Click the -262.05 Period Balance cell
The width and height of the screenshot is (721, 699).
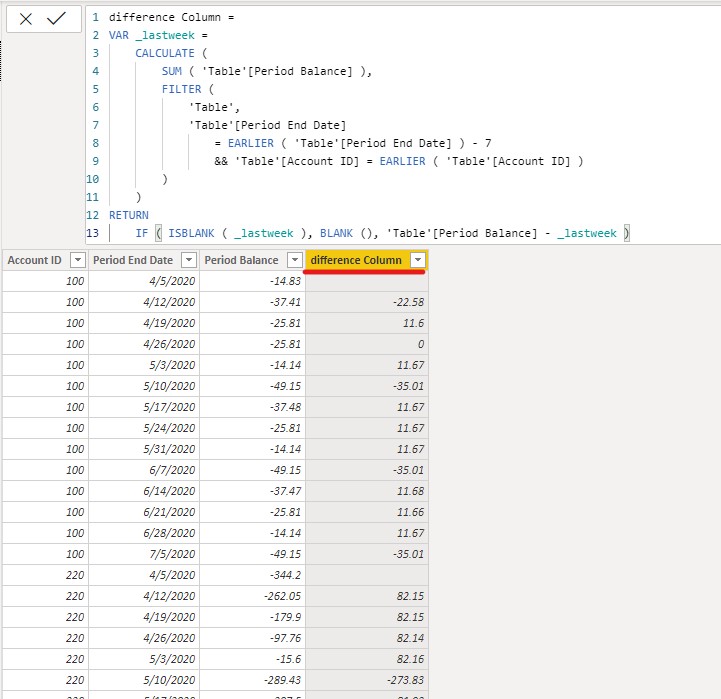(x=252, y=596)
